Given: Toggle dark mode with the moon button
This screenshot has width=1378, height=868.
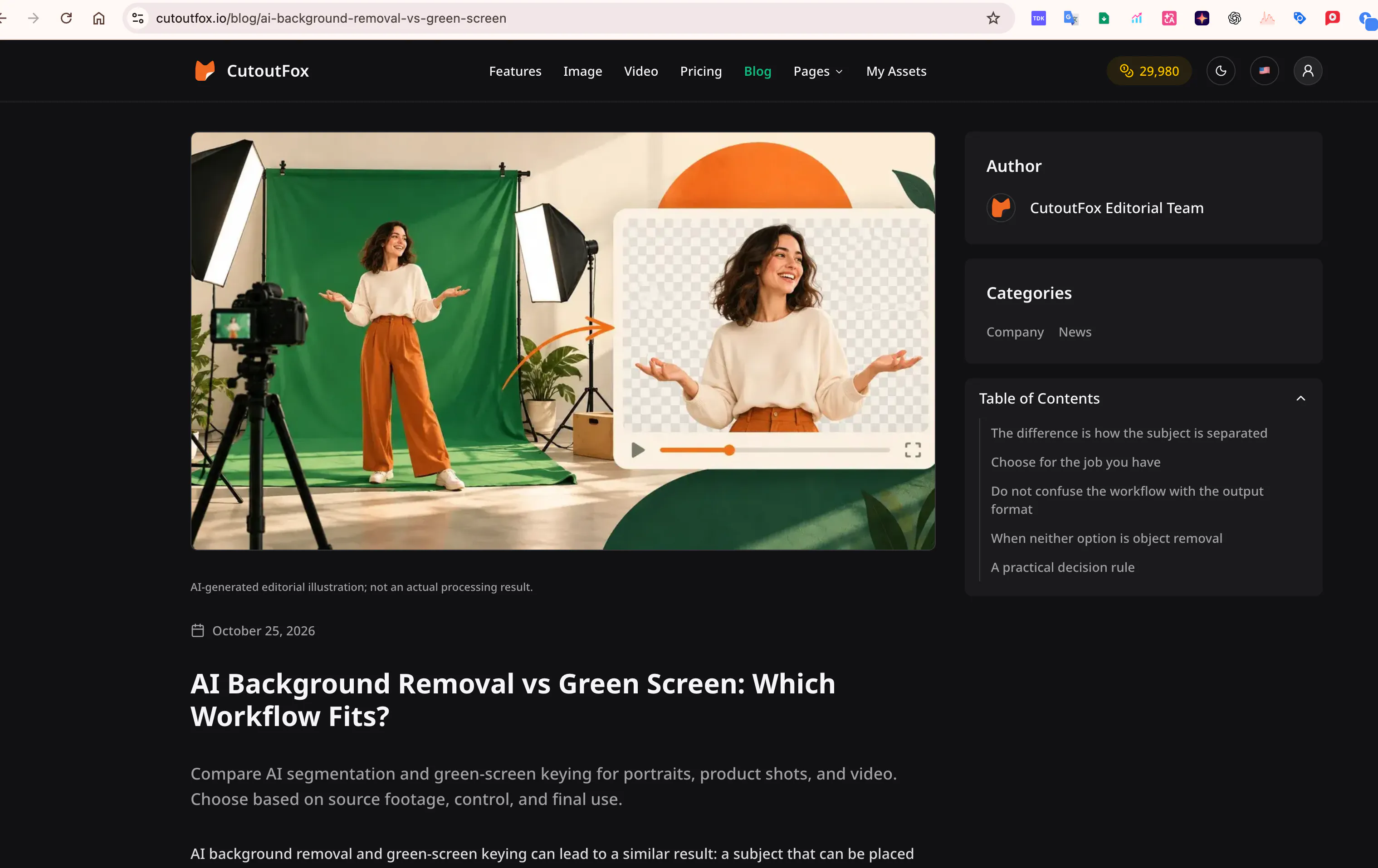Looking at the screenshot, I should coord(1221,71).
